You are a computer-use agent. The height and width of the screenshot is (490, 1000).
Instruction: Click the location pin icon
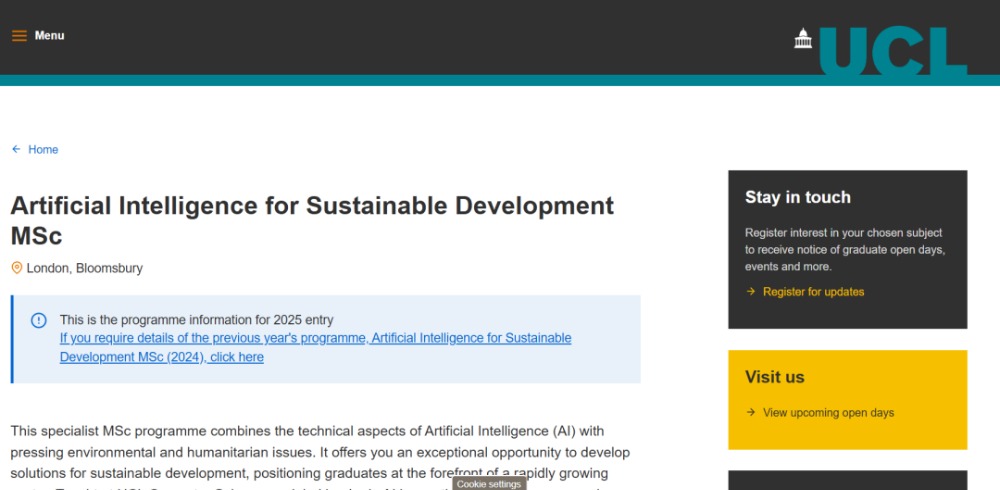pyautogui.click(x=16, y=268)
